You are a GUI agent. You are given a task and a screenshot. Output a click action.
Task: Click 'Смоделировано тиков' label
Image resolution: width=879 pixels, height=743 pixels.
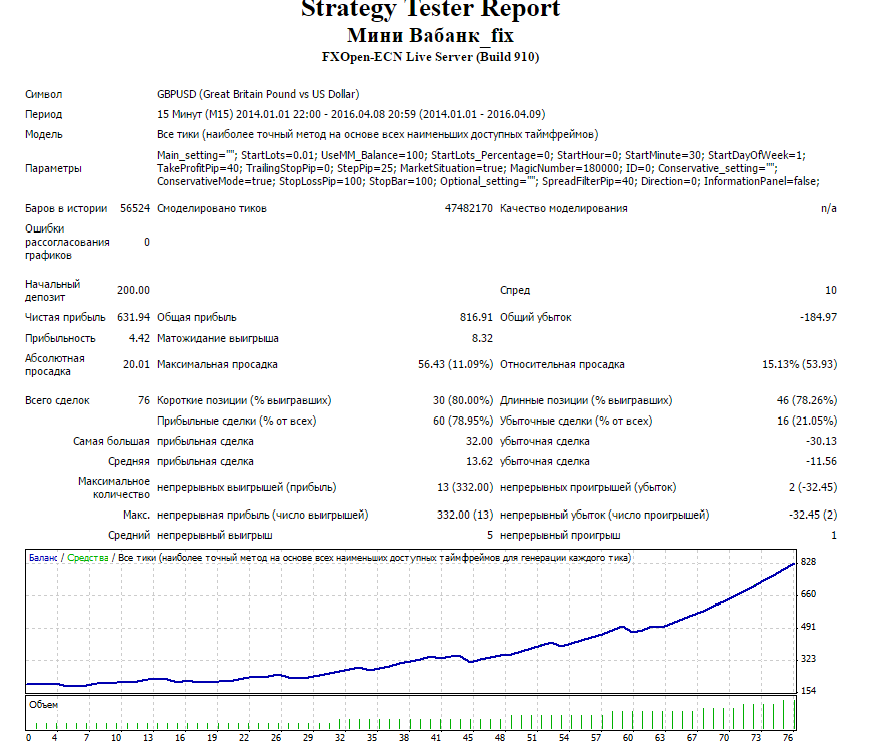[x=212, y=209]
